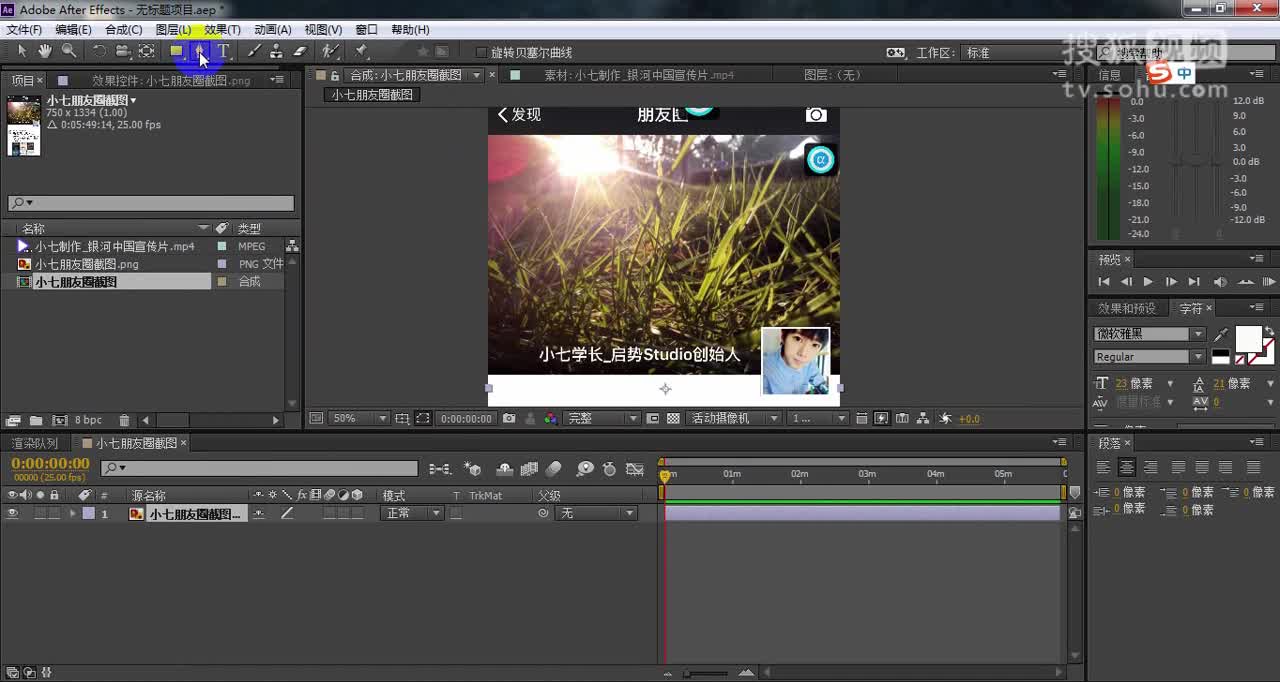Screen dimensions: 1280x682
Task: Hide the 小七朋友圈截图 layer visibility
Action: [10, 513]
